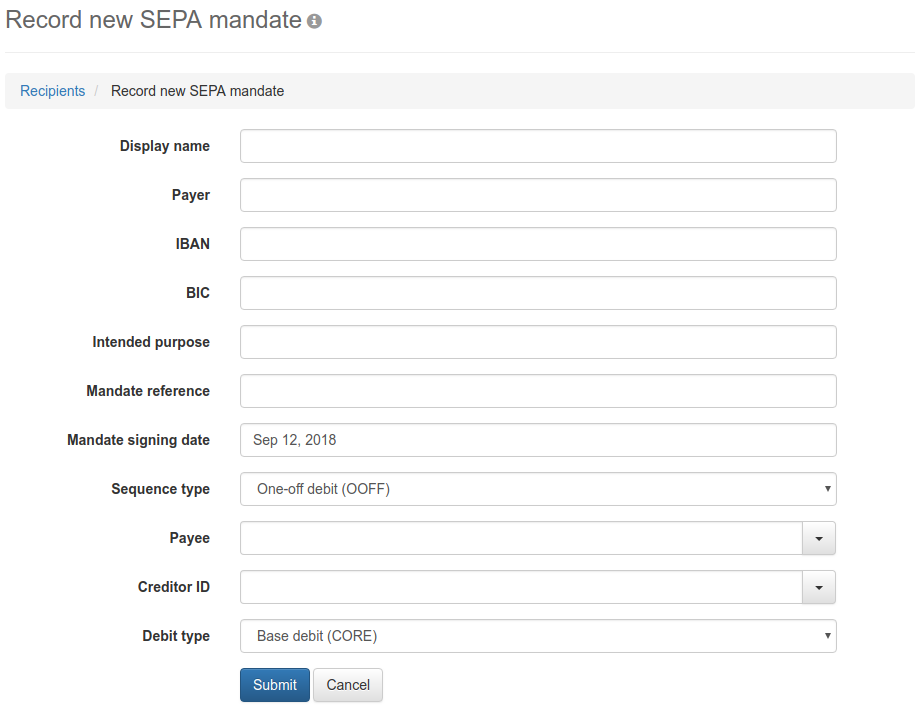
Task: Open the Sequence type select box
Action: (x=538, y=489)
